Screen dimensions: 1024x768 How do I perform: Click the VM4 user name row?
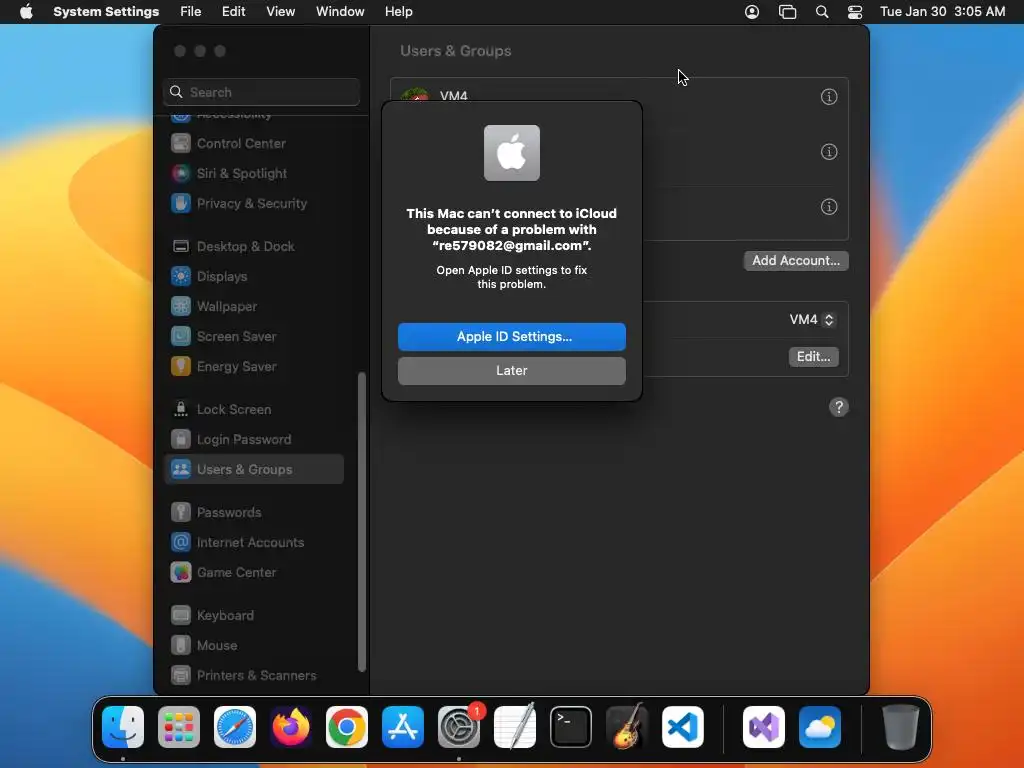(619, 97)
